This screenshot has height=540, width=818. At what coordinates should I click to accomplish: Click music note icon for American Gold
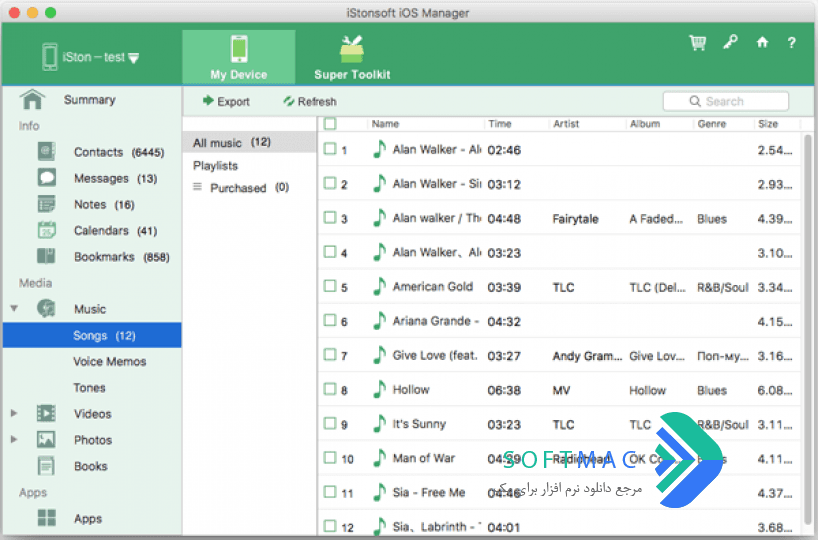tap(379, 286)
